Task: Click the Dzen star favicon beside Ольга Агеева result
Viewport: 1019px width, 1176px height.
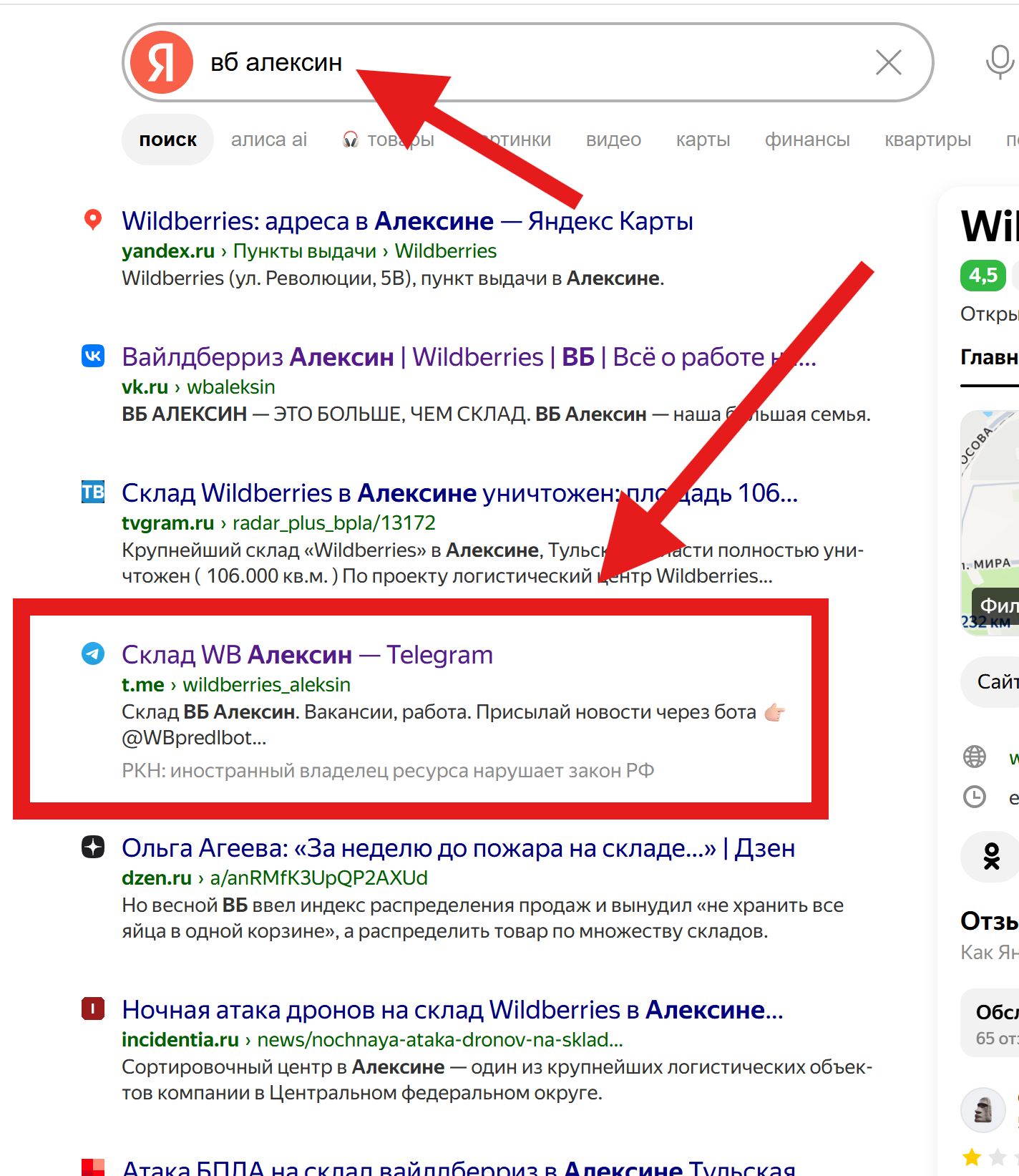Action: pyautogui.click(x=93, y=847)
